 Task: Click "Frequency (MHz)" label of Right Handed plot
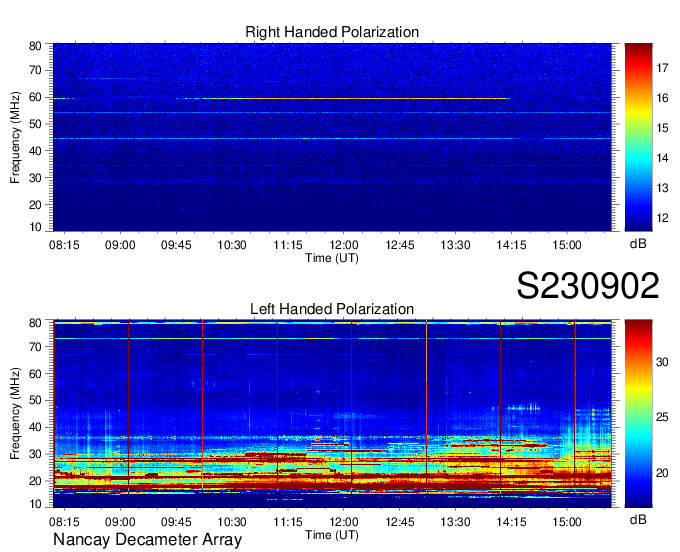[x=15, y=137]
